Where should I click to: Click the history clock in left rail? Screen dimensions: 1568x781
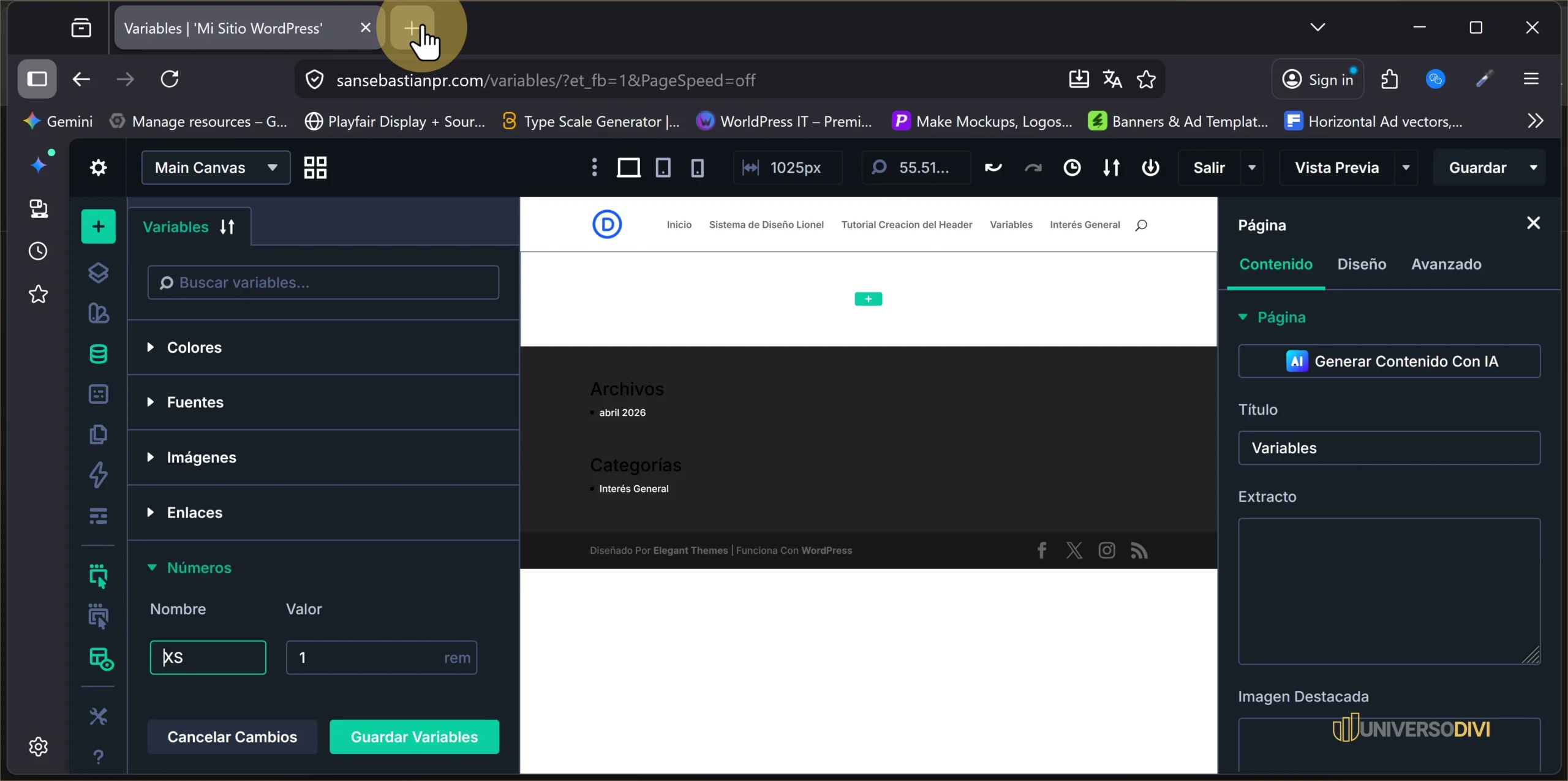coord(39,251)
